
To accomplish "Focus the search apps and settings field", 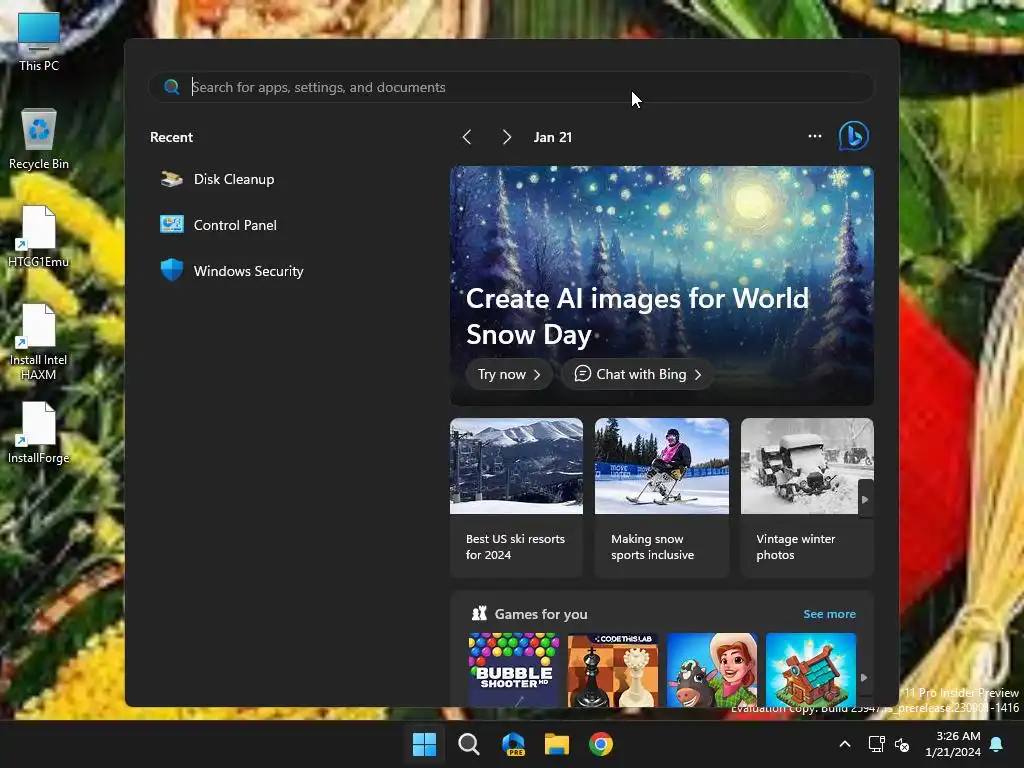I will pos(511,87).
